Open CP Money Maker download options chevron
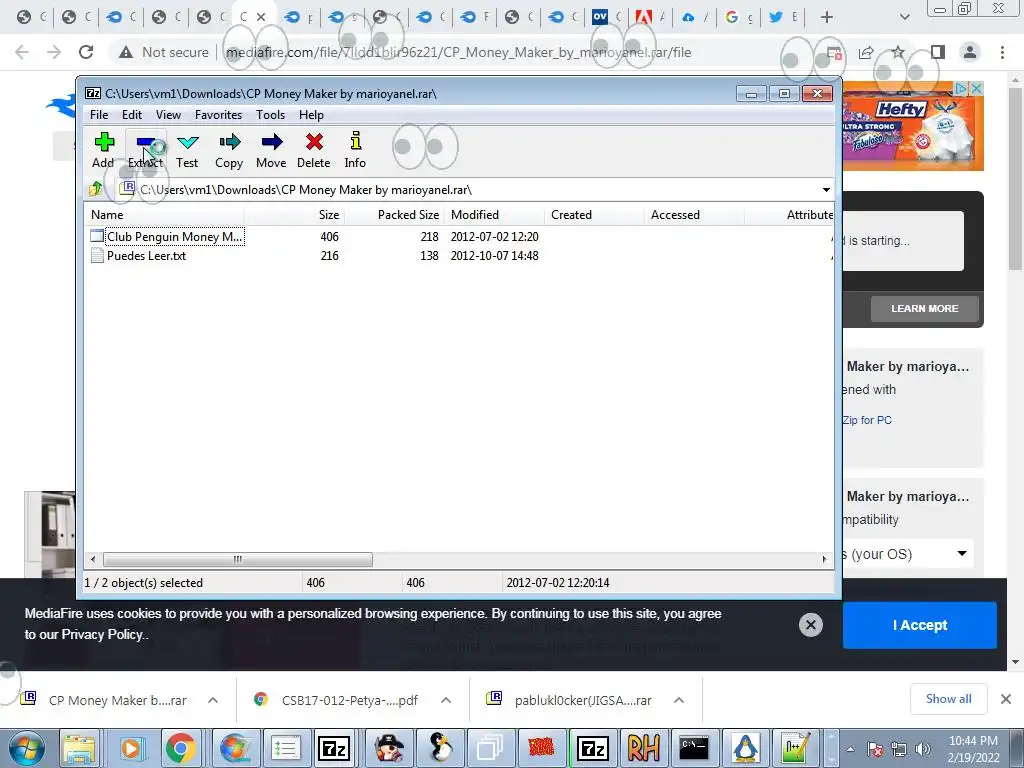Screen dimensions: 1024x768 [x=213, y=700]
